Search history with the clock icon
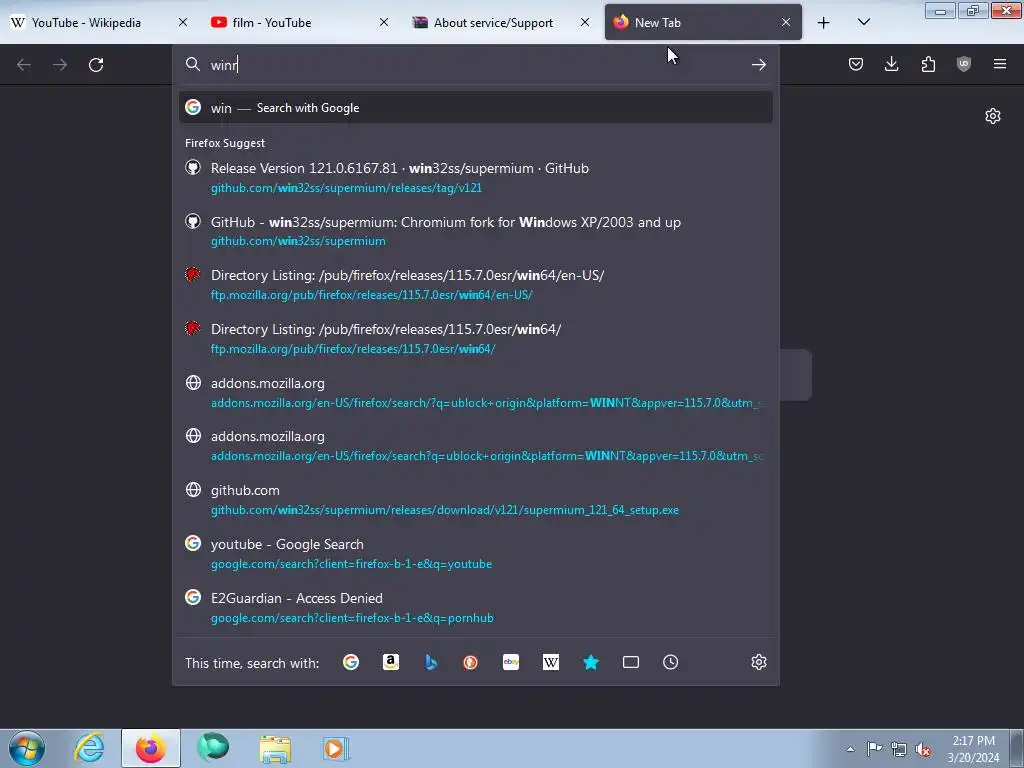 (x=671, y=662)
